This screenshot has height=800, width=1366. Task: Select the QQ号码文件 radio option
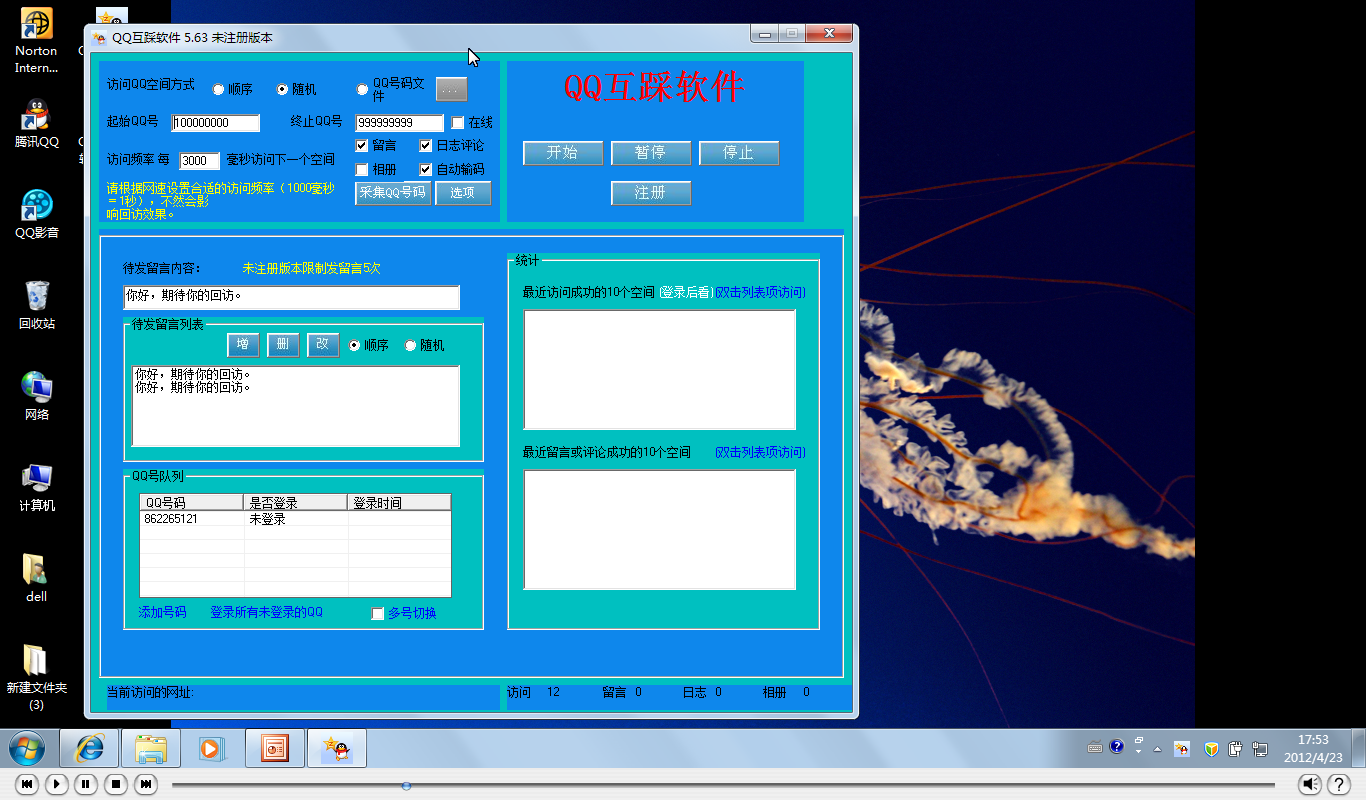[x=363, y=90]
